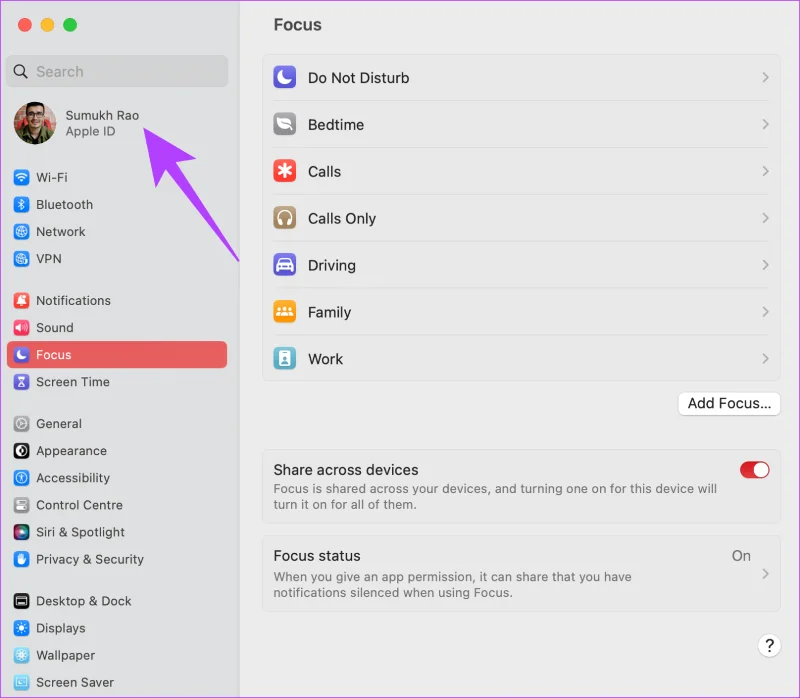This screenshot has width=800, height=698.
Task: Select Family focus label
Action: click(x=329, y=312)
